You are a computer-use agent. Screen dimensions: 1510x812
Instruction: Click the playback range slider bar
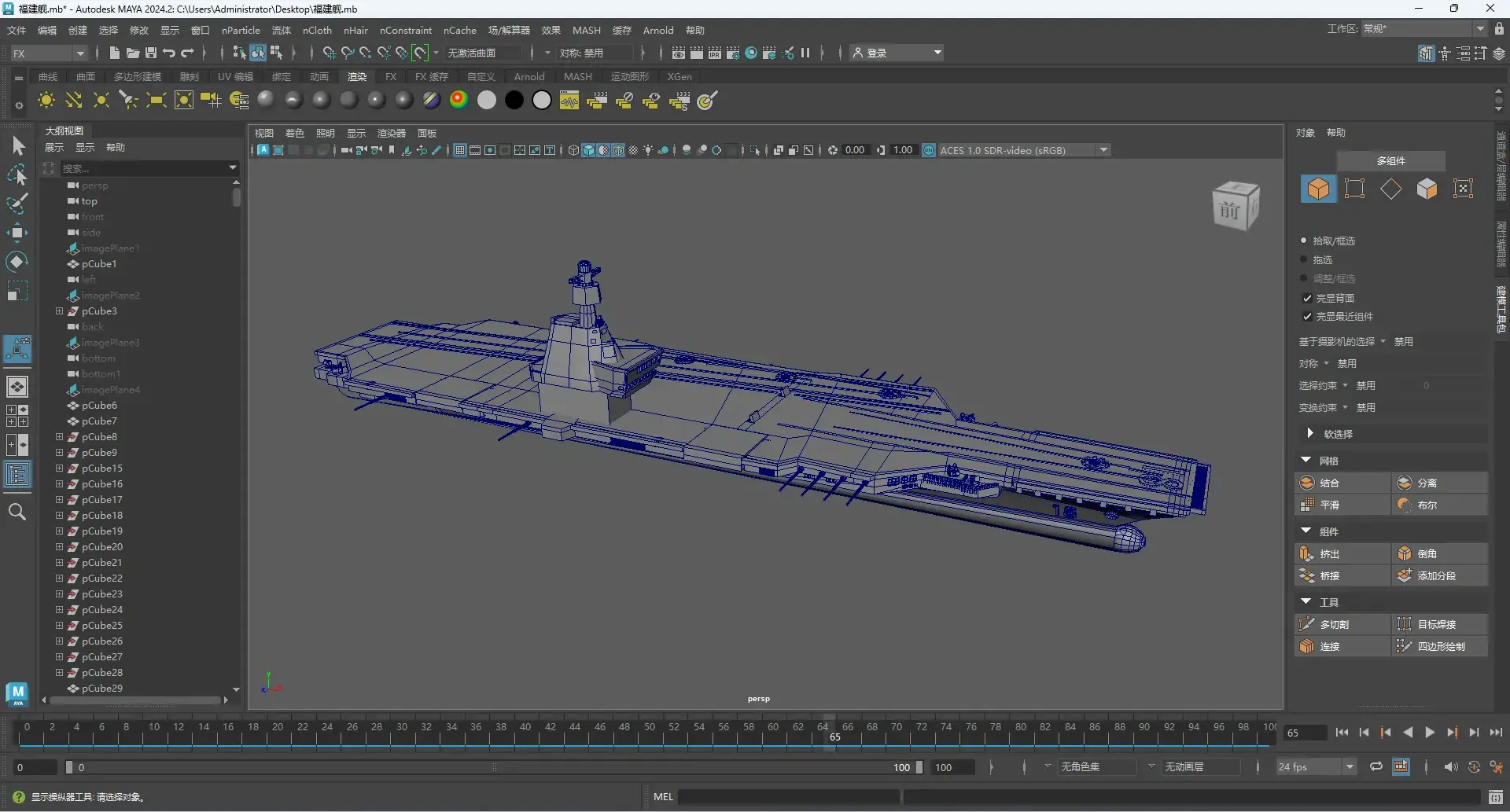494,767
